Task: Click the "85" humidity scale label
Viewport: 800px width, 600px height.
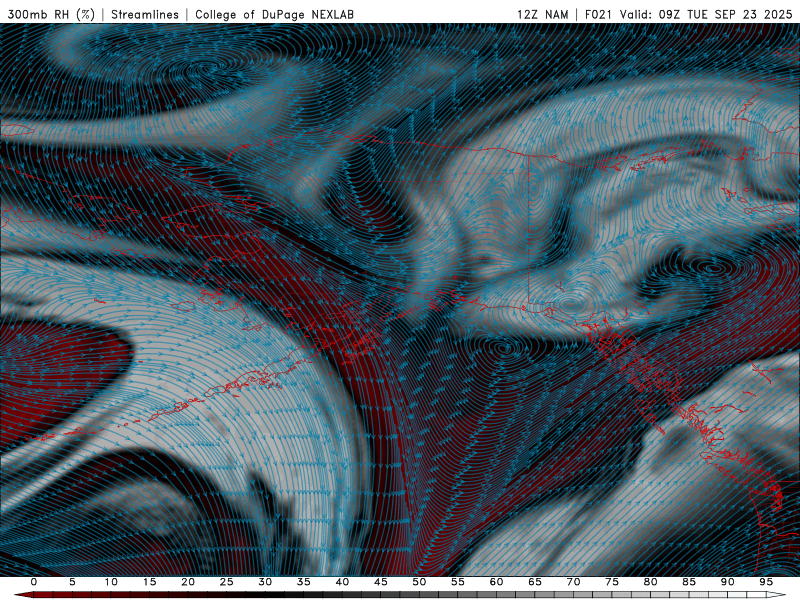Action: pyautogui.click(x=689, y=582)
